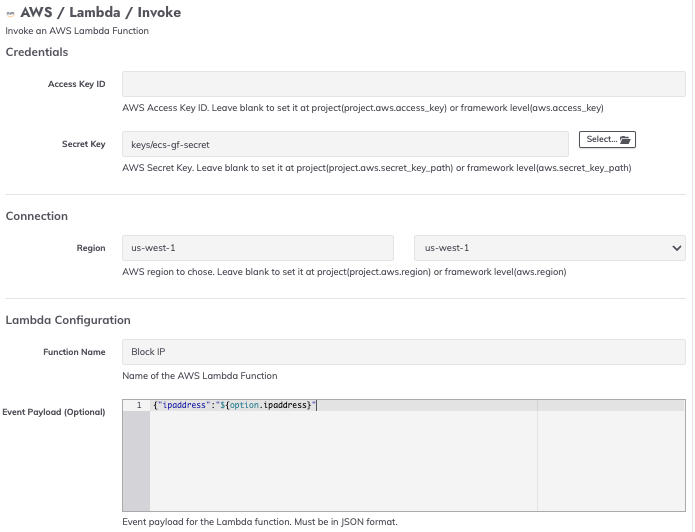Click the Lambda Configuration section heading

(68, 320)
